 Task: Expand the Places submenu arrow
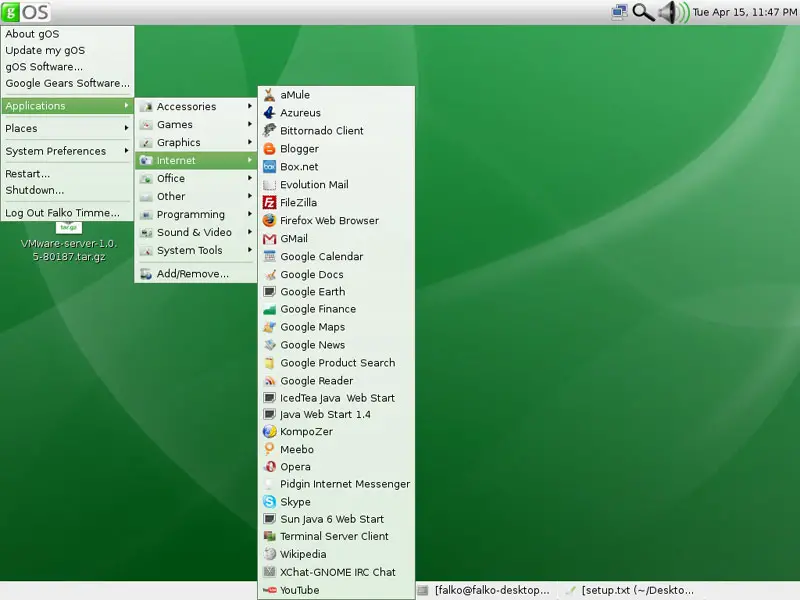[126, 128]
